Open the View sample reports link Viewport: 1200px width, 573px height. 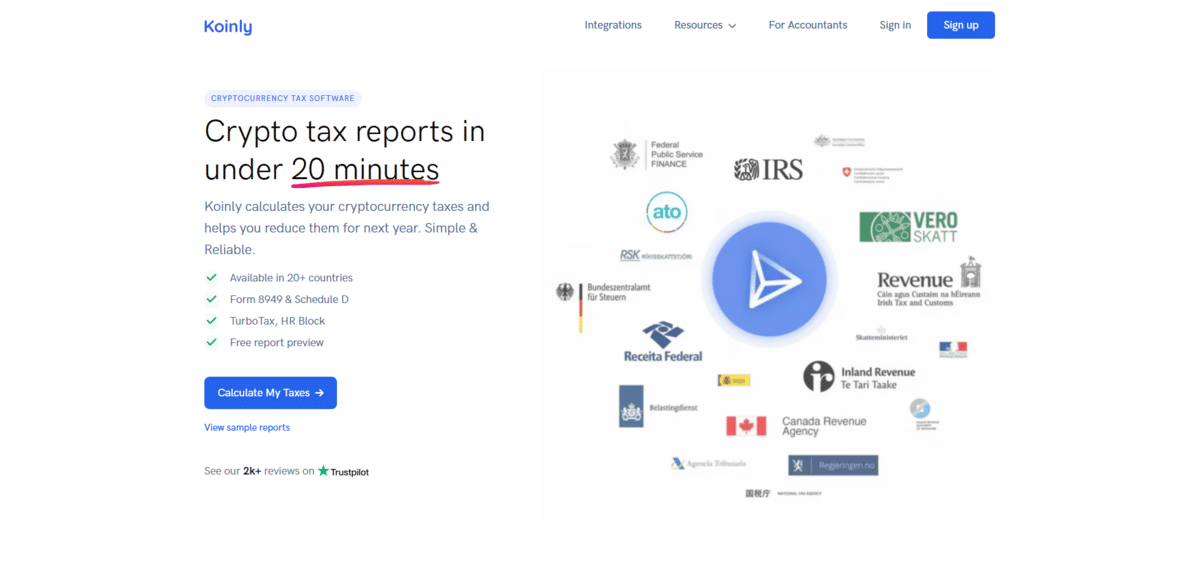247,427
